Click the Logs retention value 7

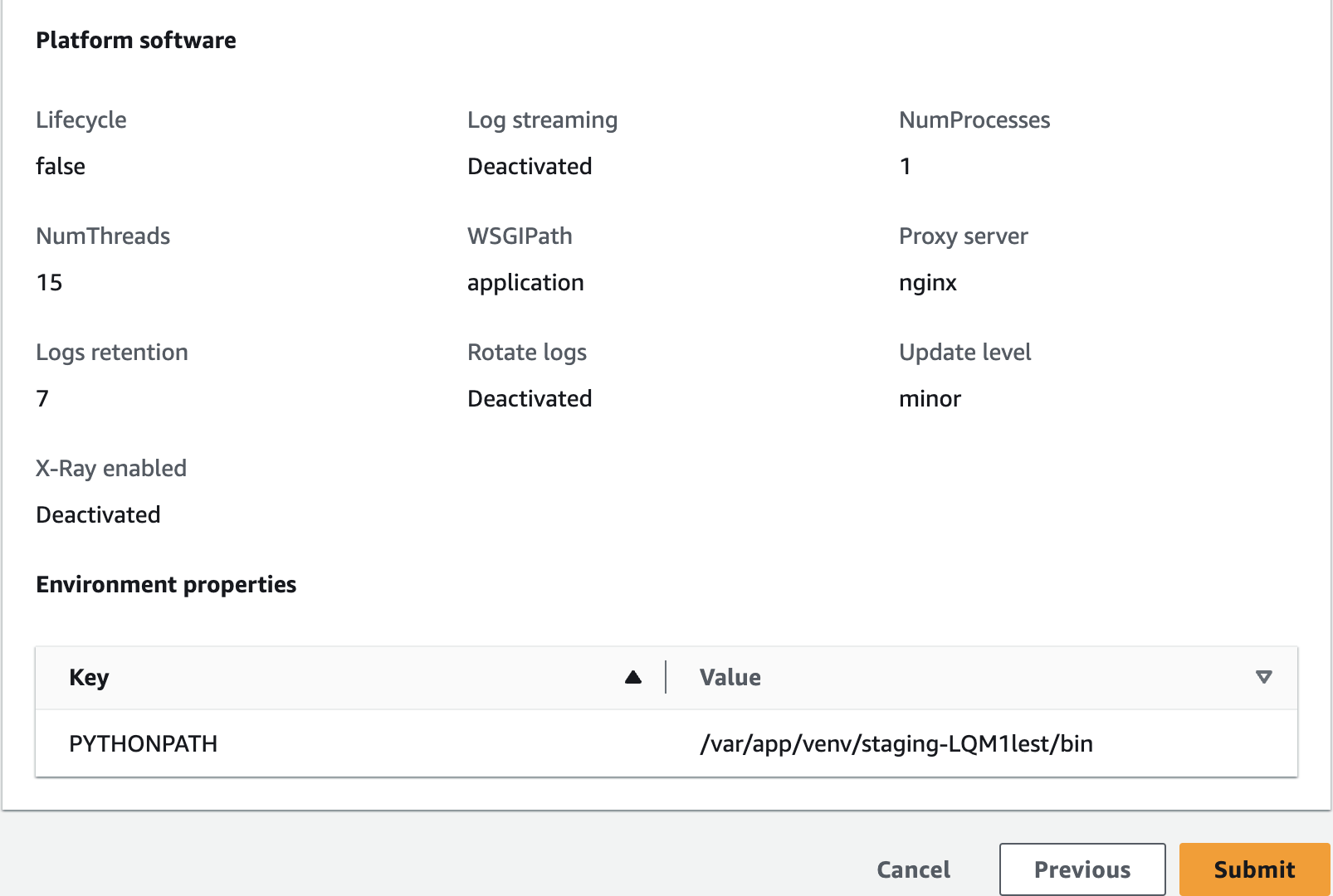(42, 399)
